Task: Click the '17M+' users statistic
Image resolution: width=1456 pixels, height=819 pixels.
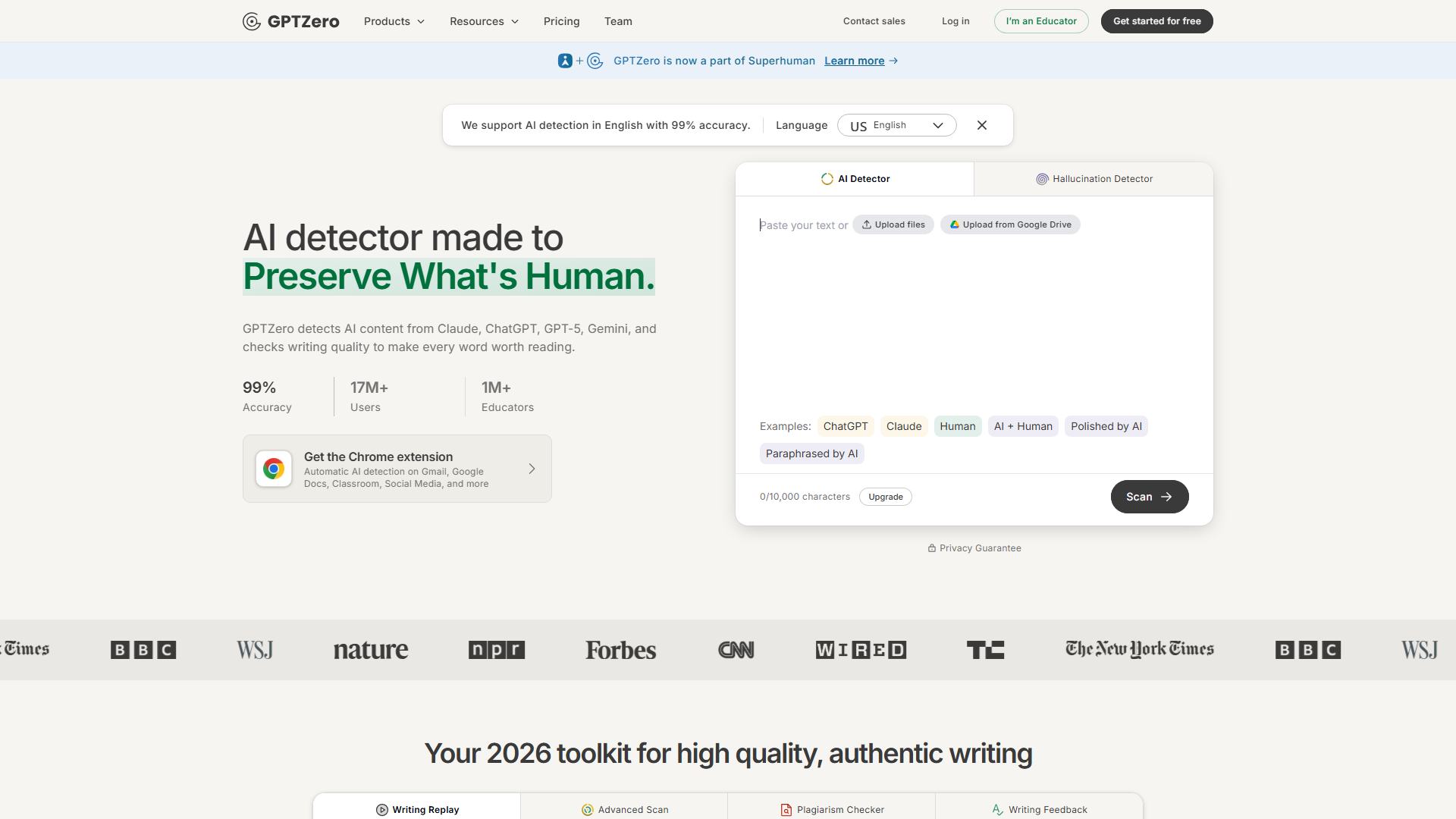Action: point(369,388)
